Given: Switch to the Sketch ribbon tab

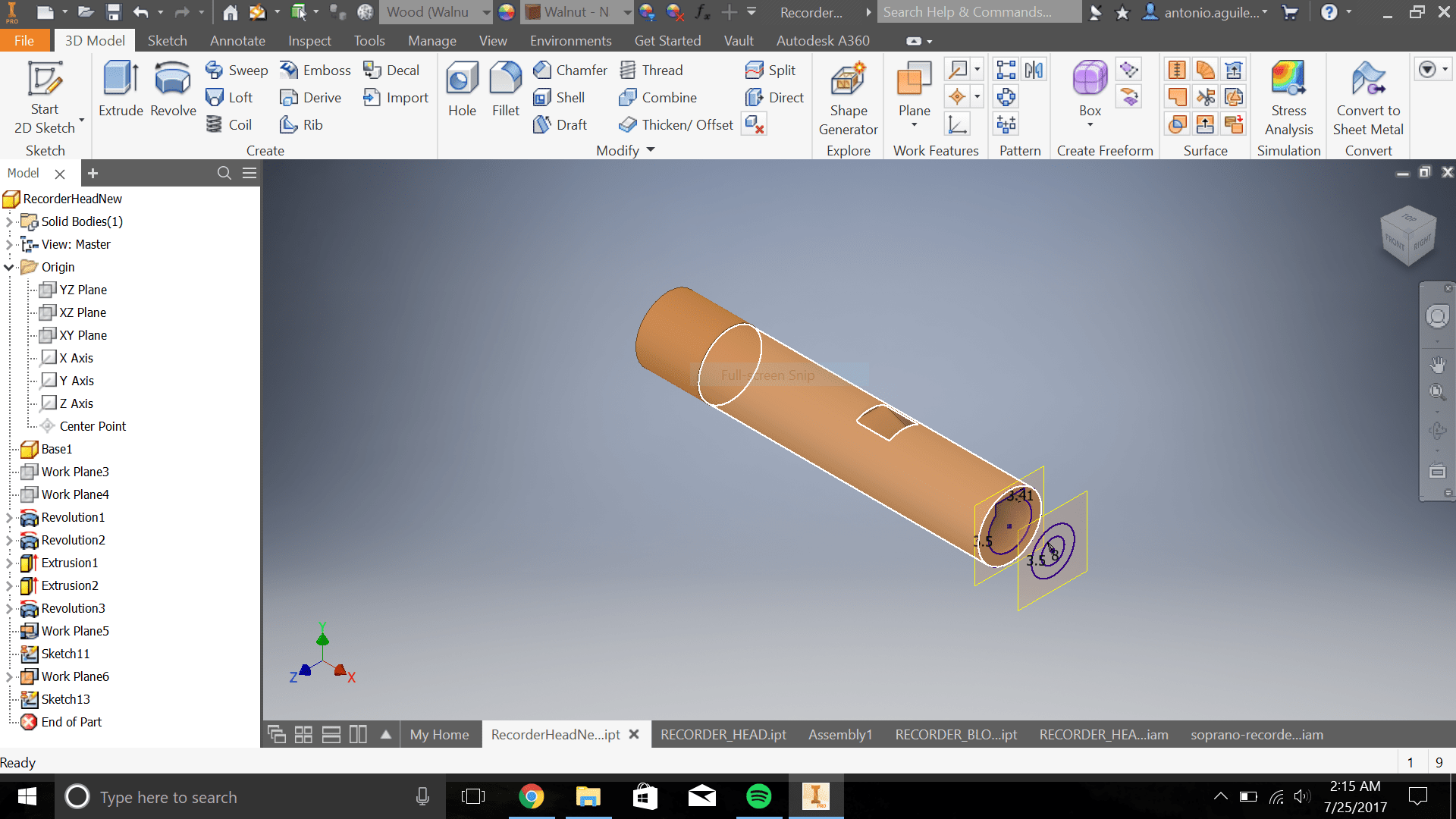Looking at the screenshot, I should (x=167, y=40).
